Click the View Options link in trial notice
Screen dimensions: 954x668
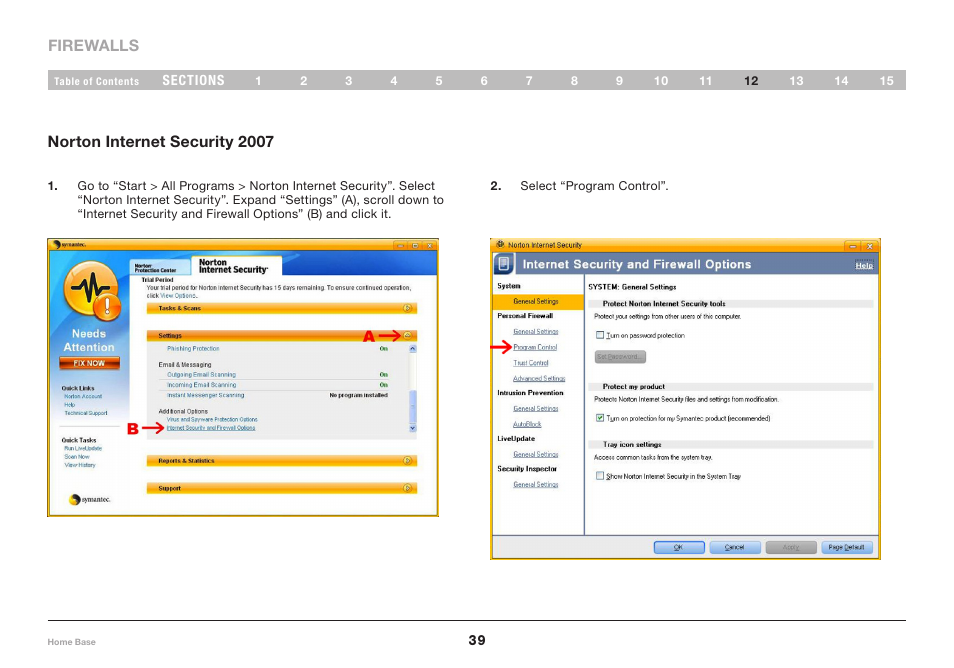(x=178, y=296)
